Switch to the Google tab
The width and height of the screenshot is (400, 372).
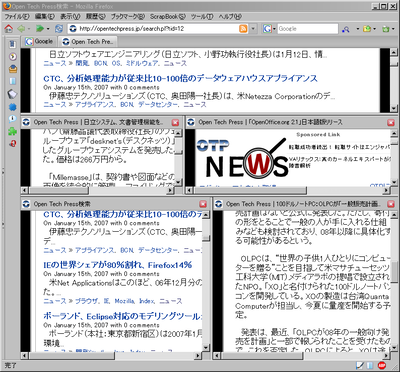40,41
